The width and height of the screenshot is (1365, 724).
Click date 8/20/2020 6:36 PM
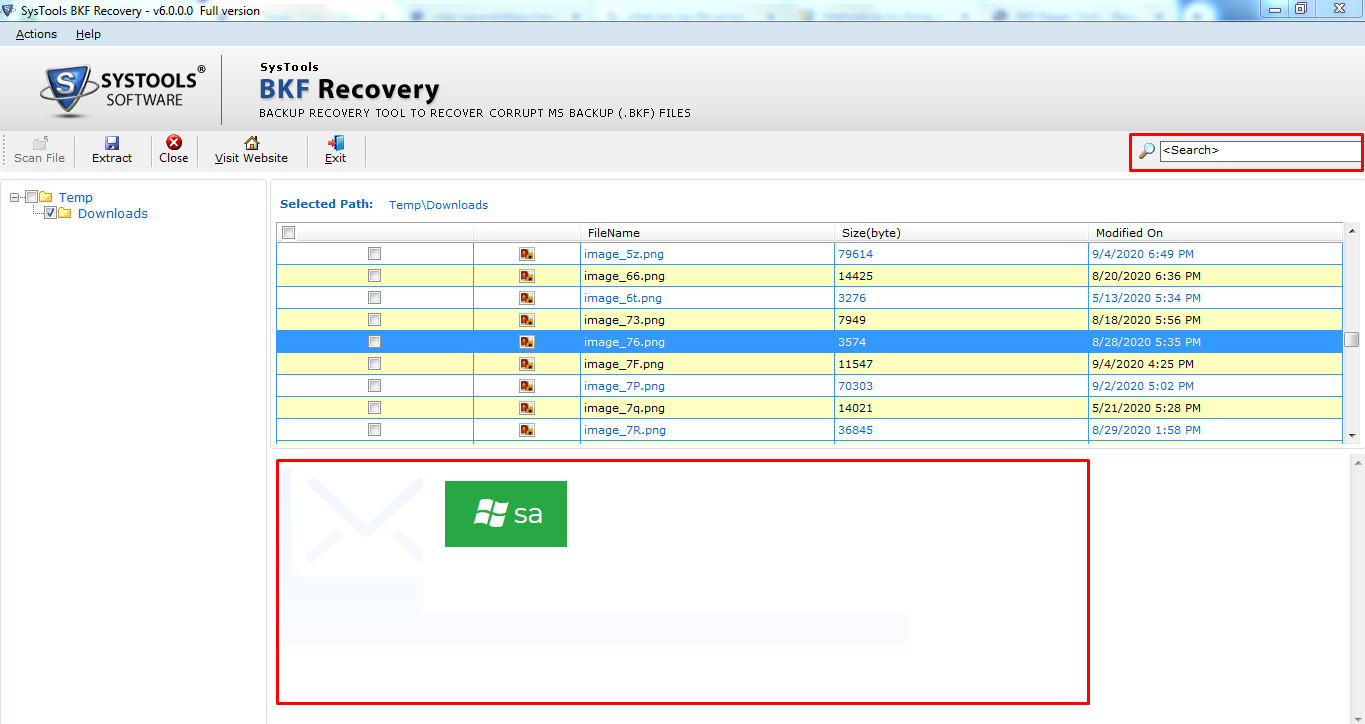click(1148, 276)
